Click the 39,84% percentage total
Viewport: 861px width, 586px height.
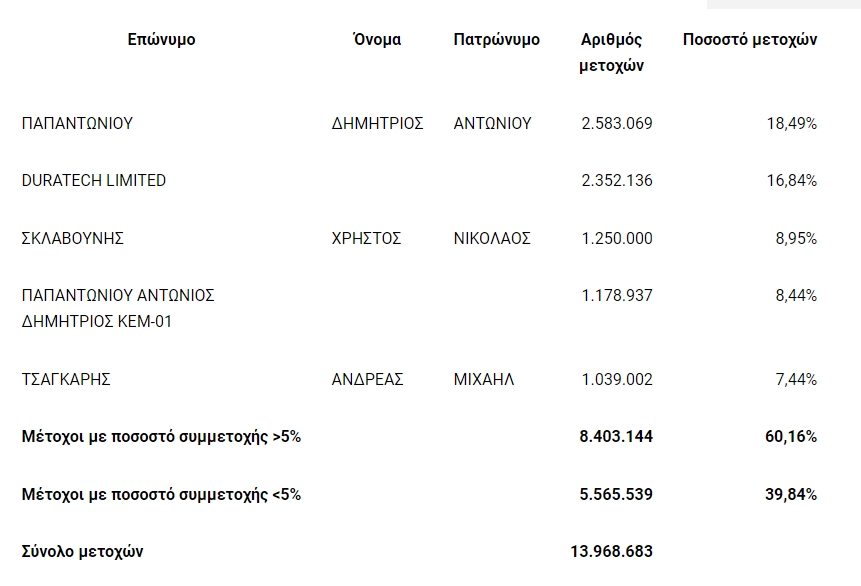tap(791, 494)
